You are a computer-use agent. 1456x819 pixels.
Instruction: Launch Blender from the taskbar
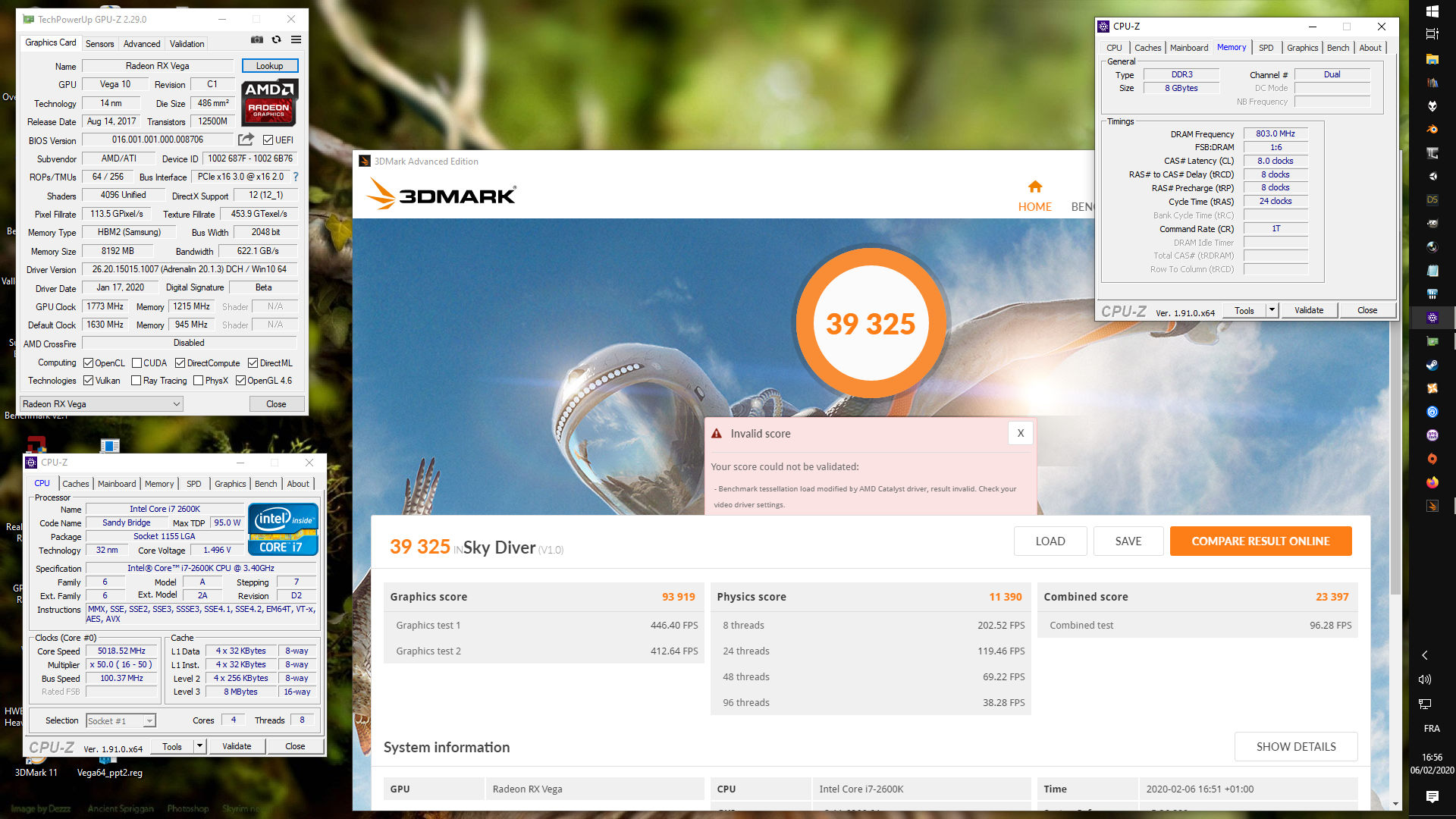1432,129
